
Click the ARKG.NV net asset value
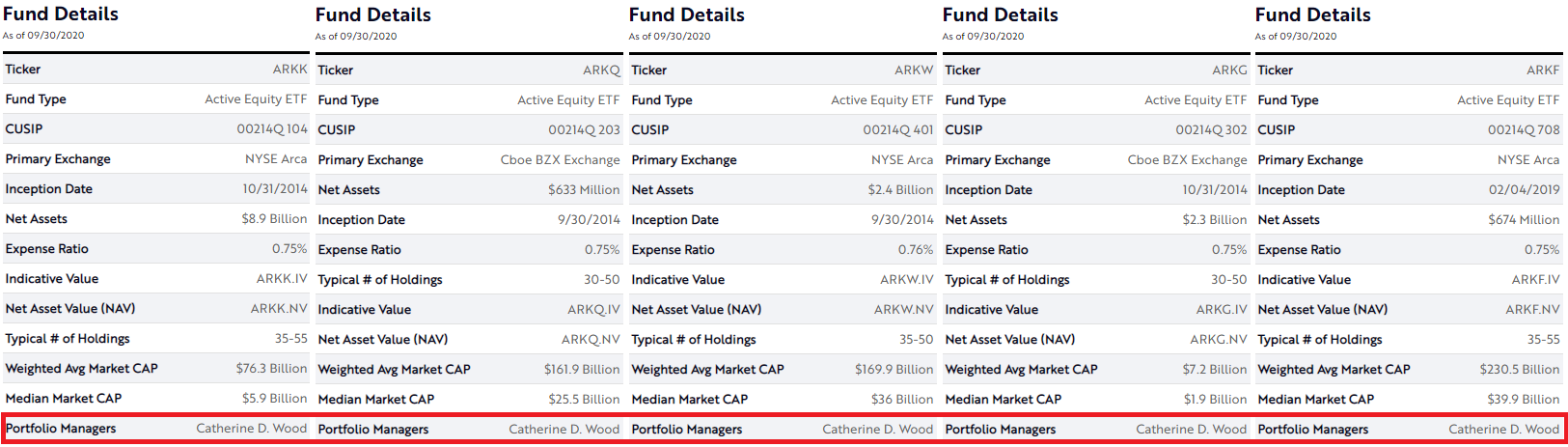(1219, 340)
